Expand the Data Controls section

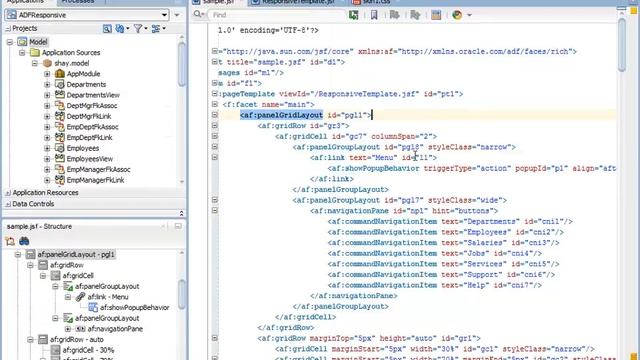click(x=8, y=204)
